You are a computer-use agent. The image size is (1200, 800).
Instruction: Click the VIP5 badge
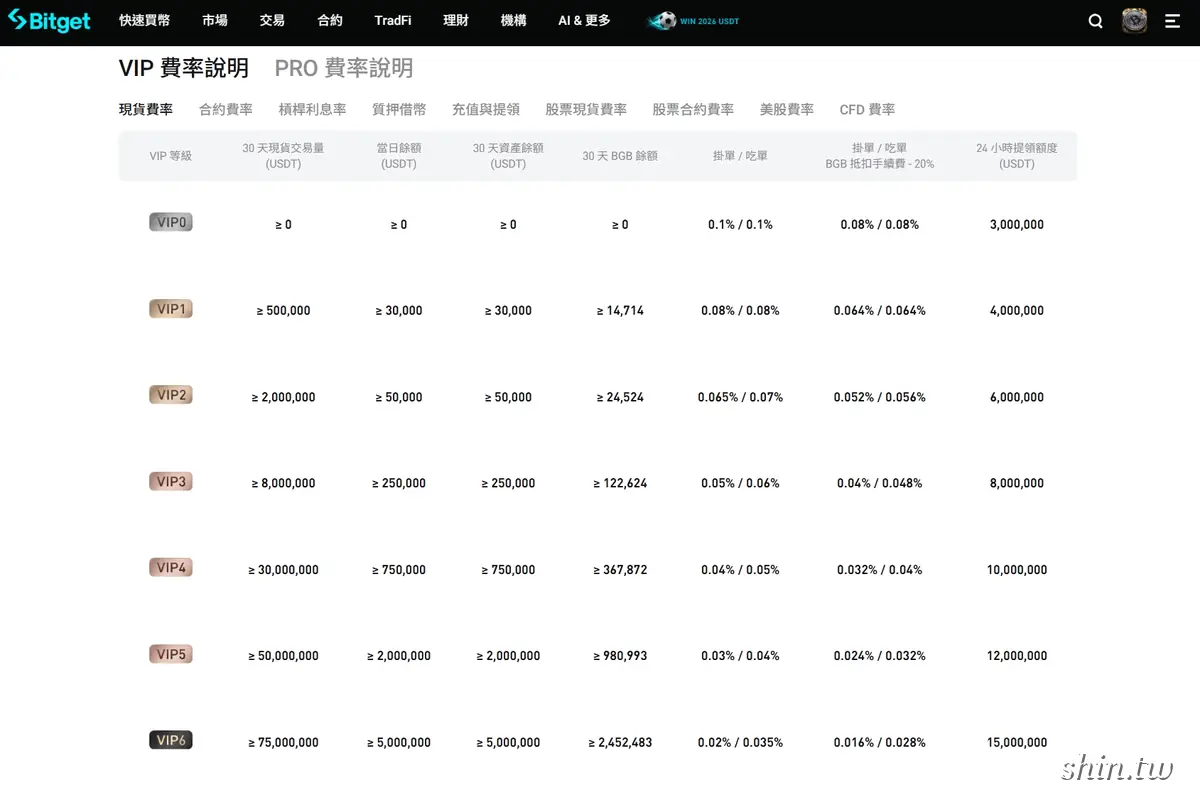point(171,654)
